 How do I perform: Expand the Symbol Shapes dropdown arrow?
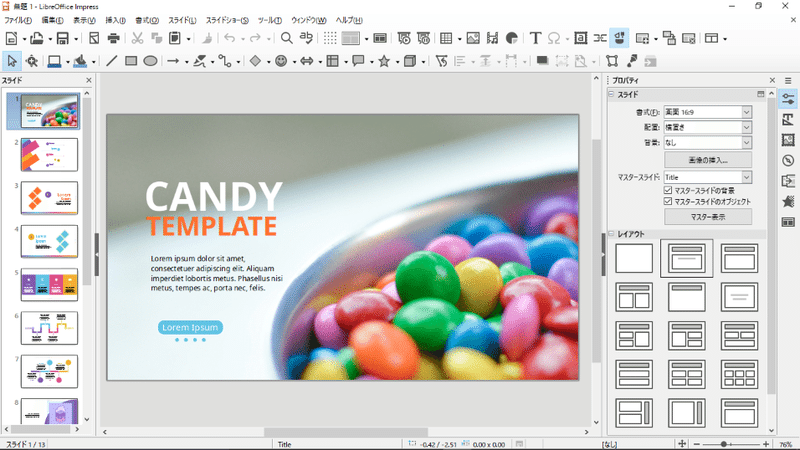[x=293, y=62]
